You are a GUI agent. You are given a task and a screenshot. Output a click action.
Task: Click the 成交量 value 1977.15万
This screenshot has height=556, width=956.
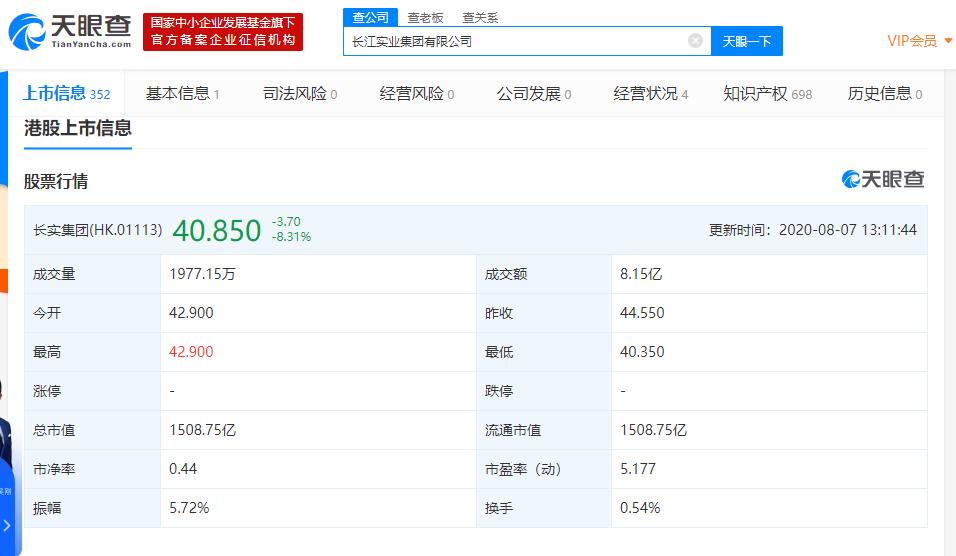[x=202, y=274]
